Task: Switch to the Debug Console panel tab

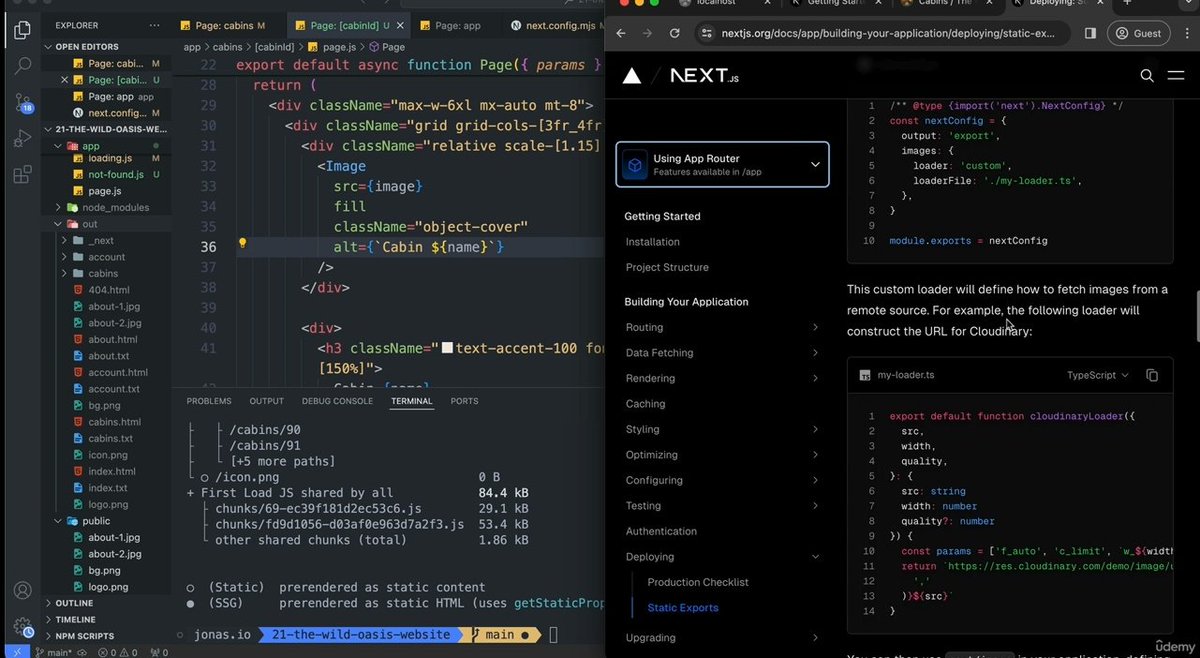Action: click(337, 401)
